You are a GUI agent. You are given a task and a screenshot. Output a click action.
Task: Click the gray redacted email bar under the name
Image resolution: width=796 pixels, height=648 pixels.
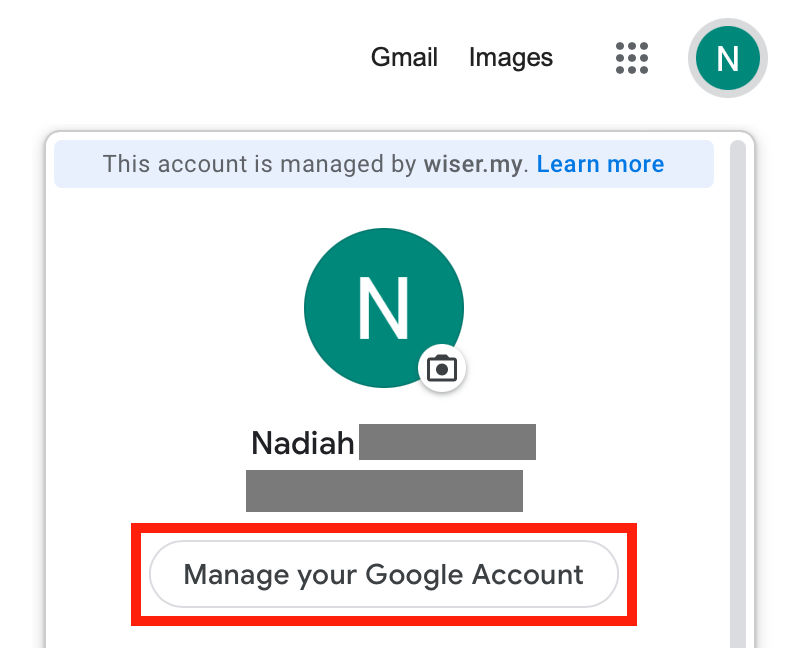pos(384,491)
